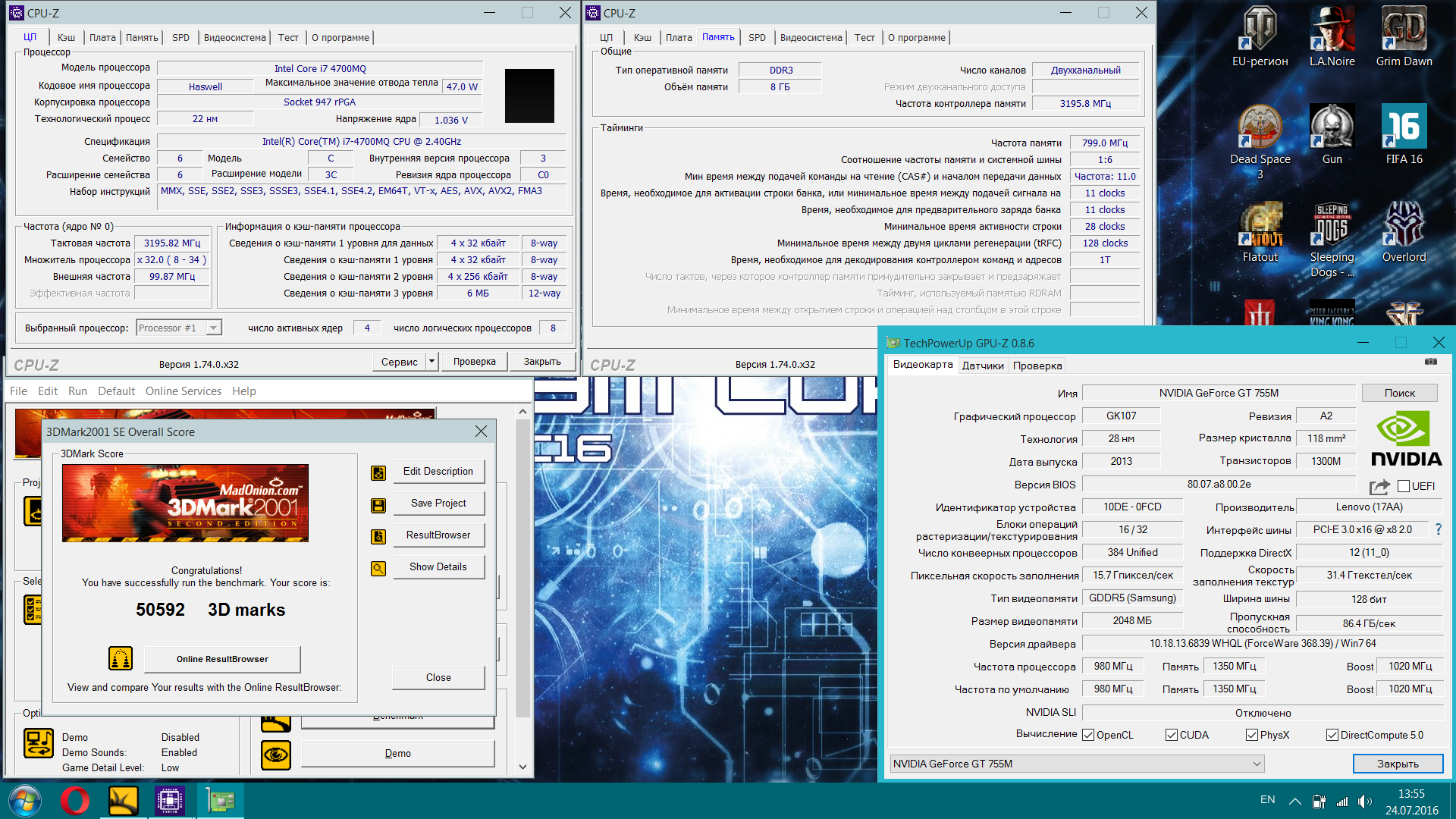Launch FIFA 16 desktop icon

tap(1404, 133)
